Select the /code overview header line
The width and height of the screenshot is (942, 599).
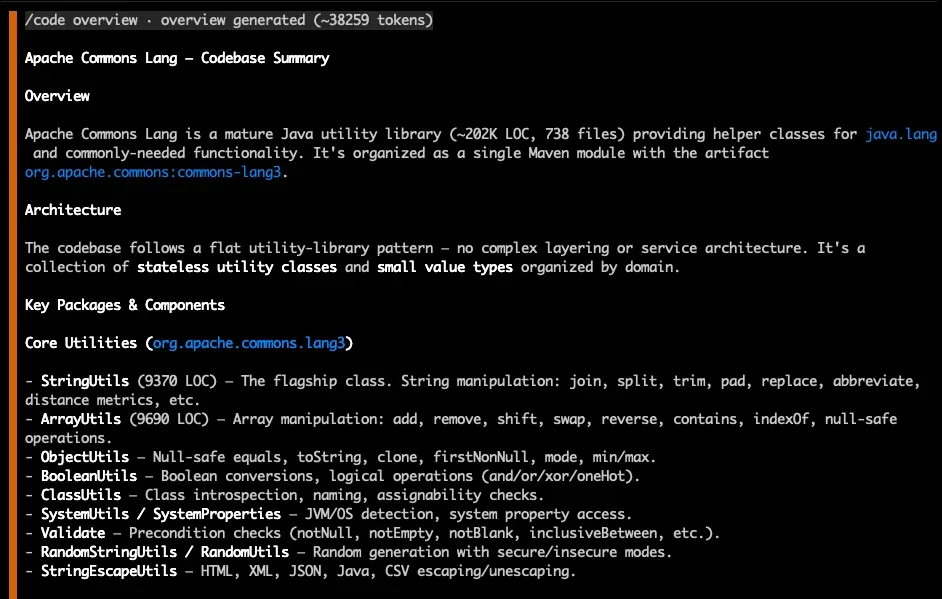229,20
